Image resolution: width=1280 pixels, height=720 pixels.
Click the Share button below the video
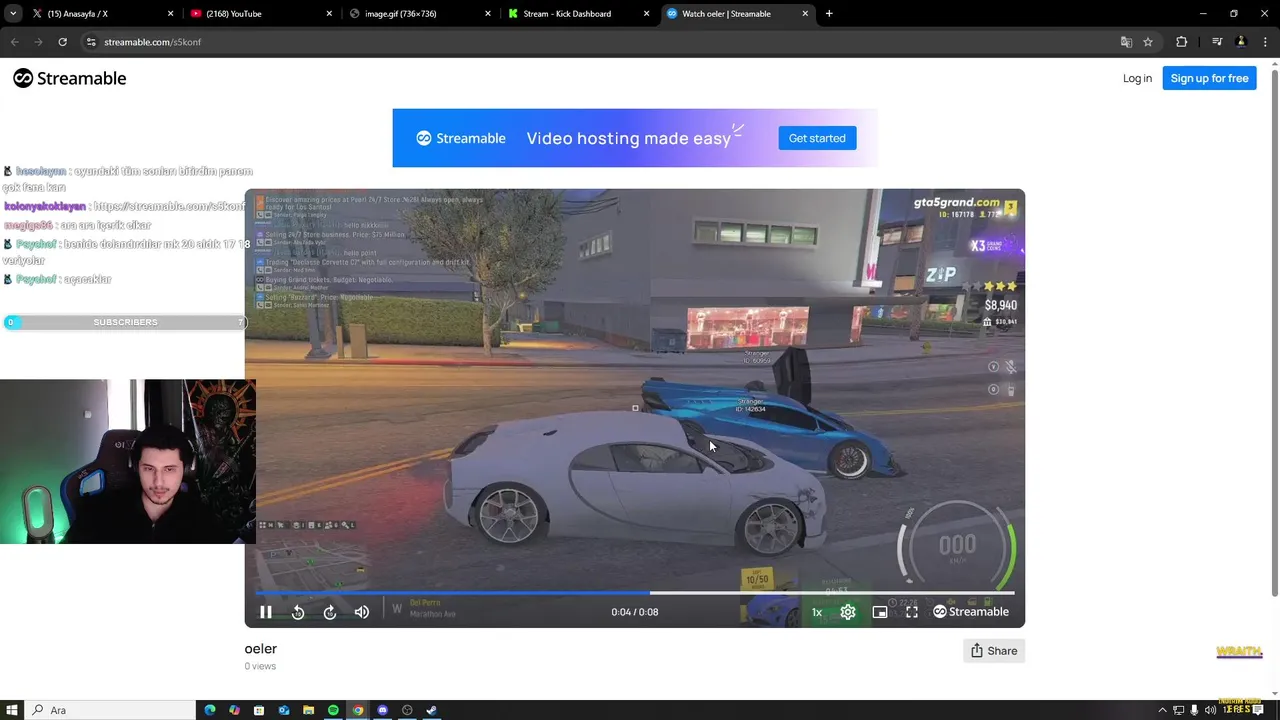click(x=994, y=651)
